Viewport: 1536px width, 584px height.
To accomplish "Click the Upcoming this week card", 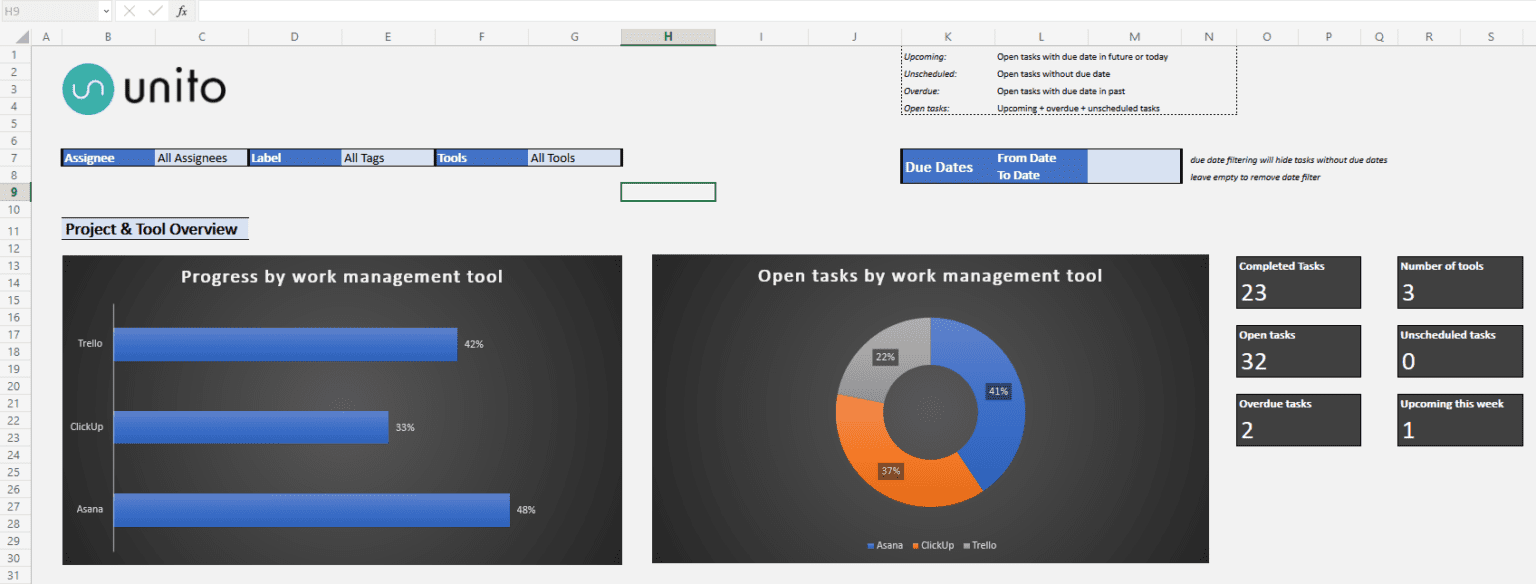I will [1459, 420].
